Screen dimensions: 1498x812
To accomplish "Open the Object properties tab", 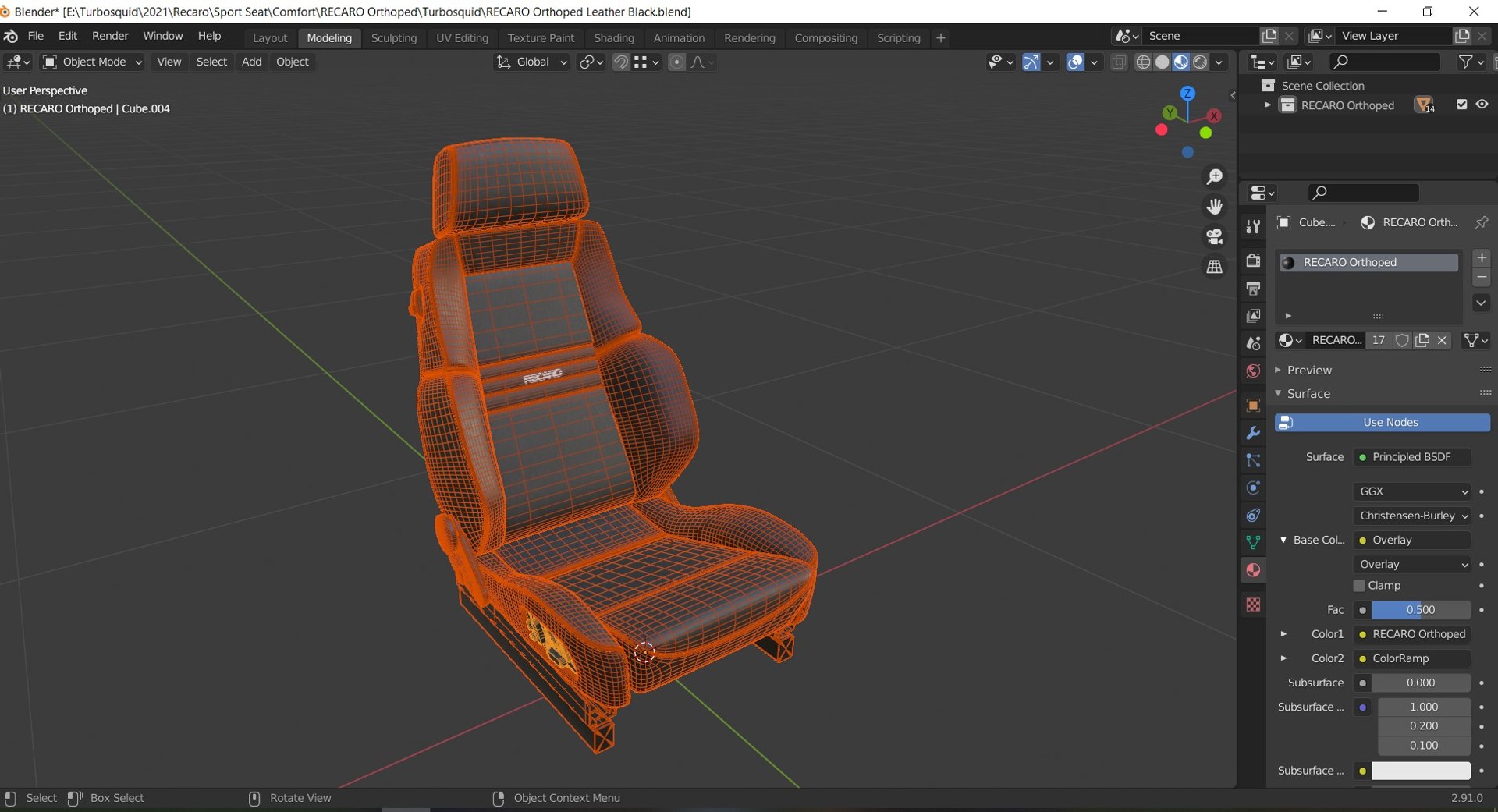I will [1253, 406].
